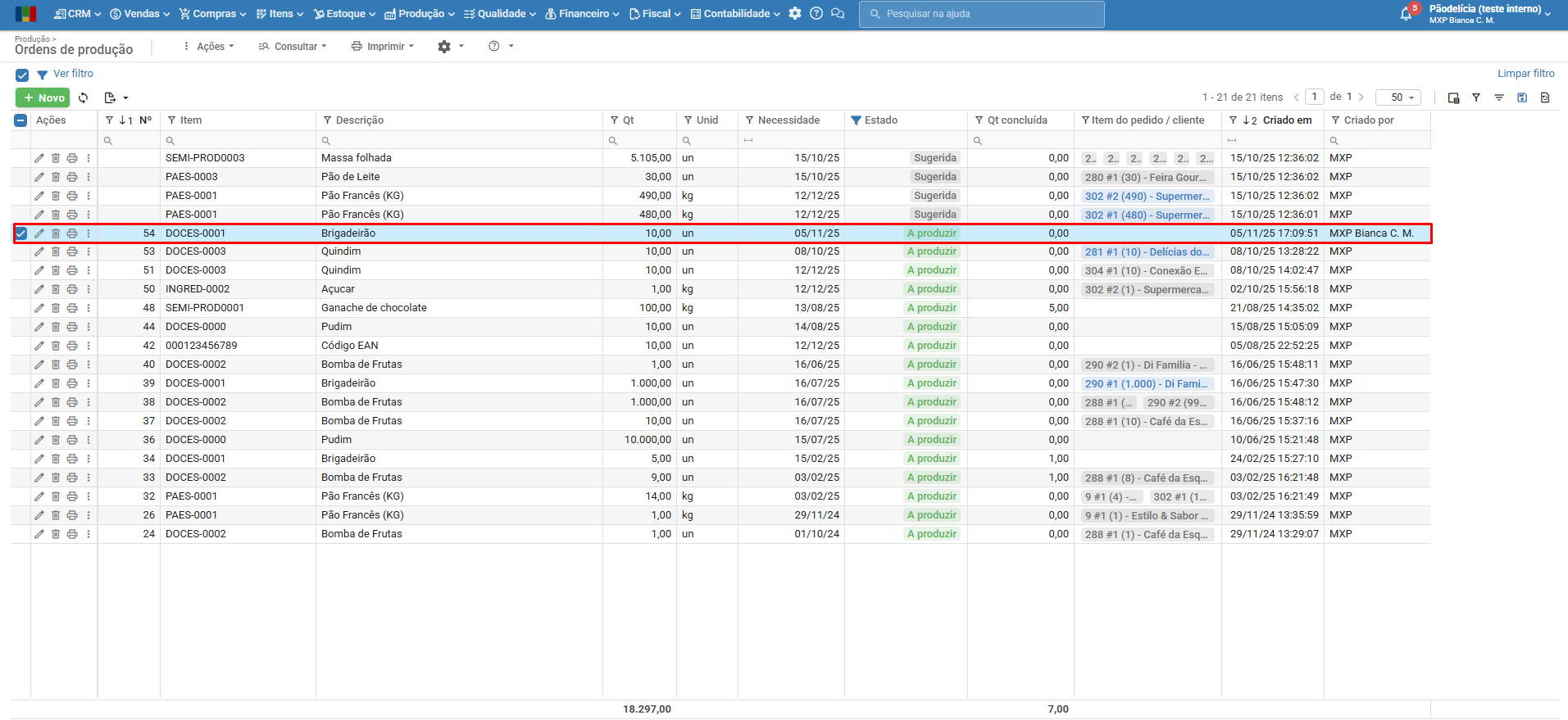Click the filter icon in Descrição column header
Screen dimensions: 1568x720
point(328,120)
